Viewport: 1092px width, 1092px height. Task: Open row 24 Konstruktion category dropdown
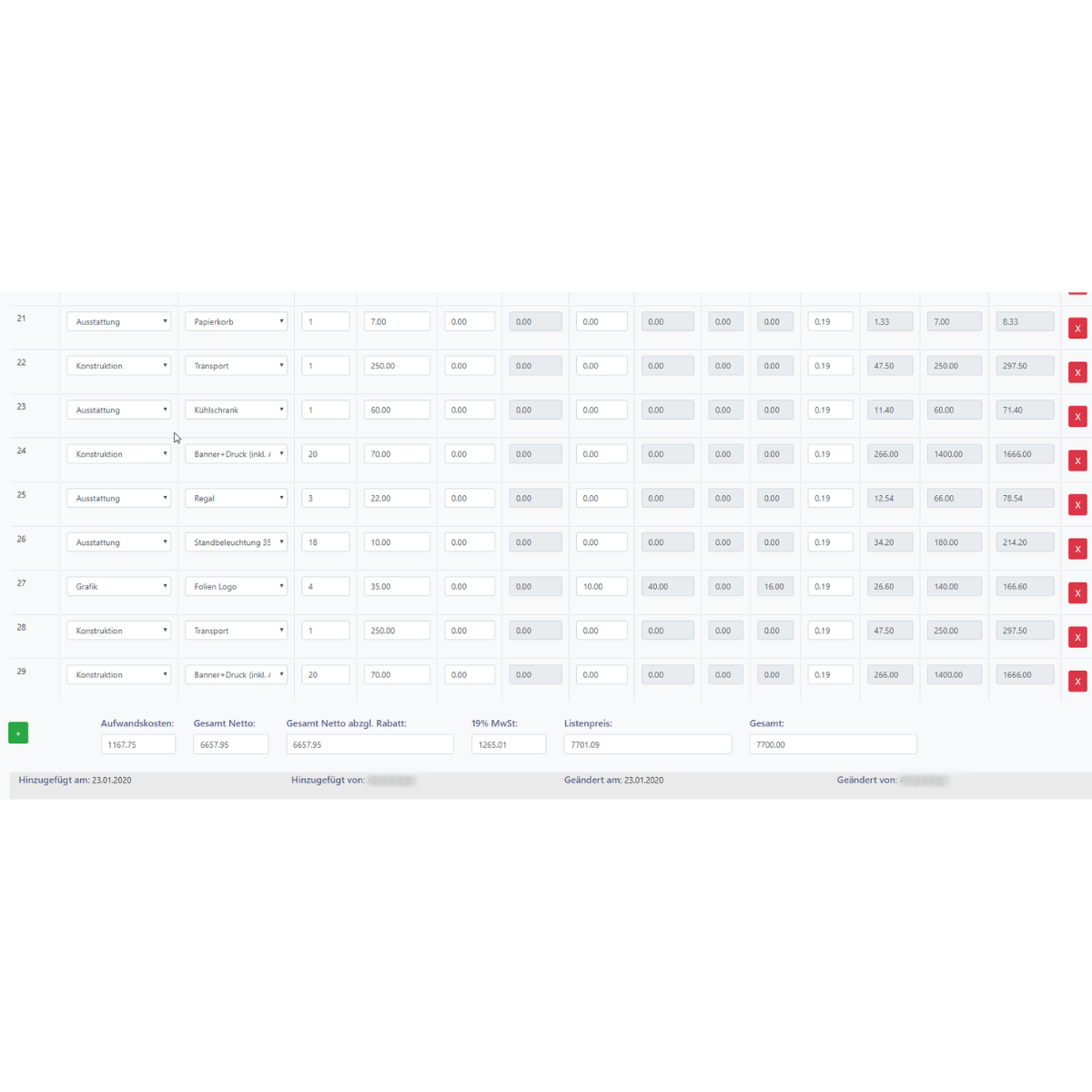coord(118,454)
